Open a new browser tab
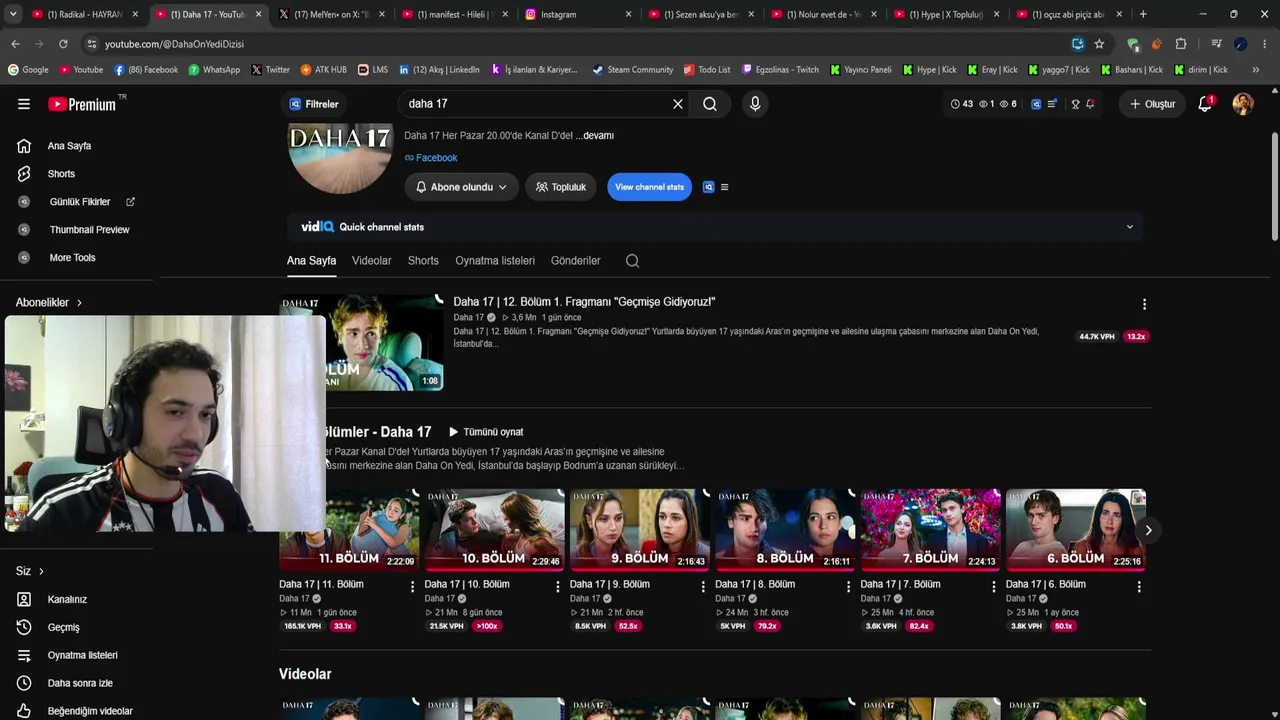 coord(1143,14)
